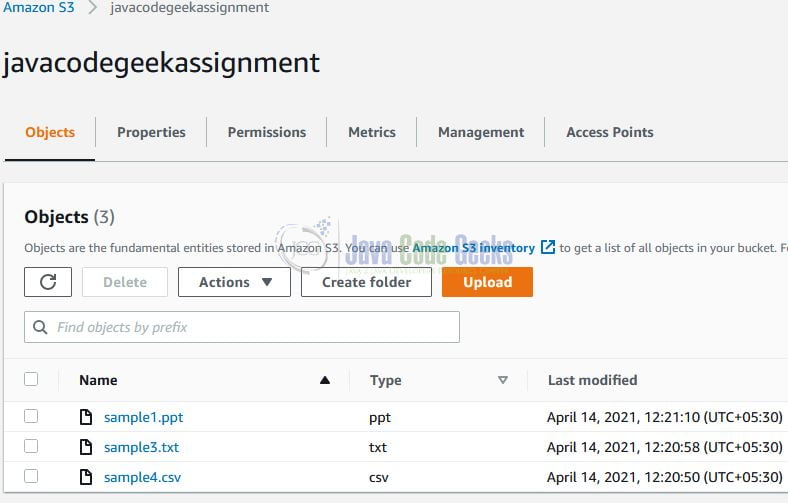This screenshot has height=503, width=788.
Task: Open the Permissions tab
Action: point(267,132)
